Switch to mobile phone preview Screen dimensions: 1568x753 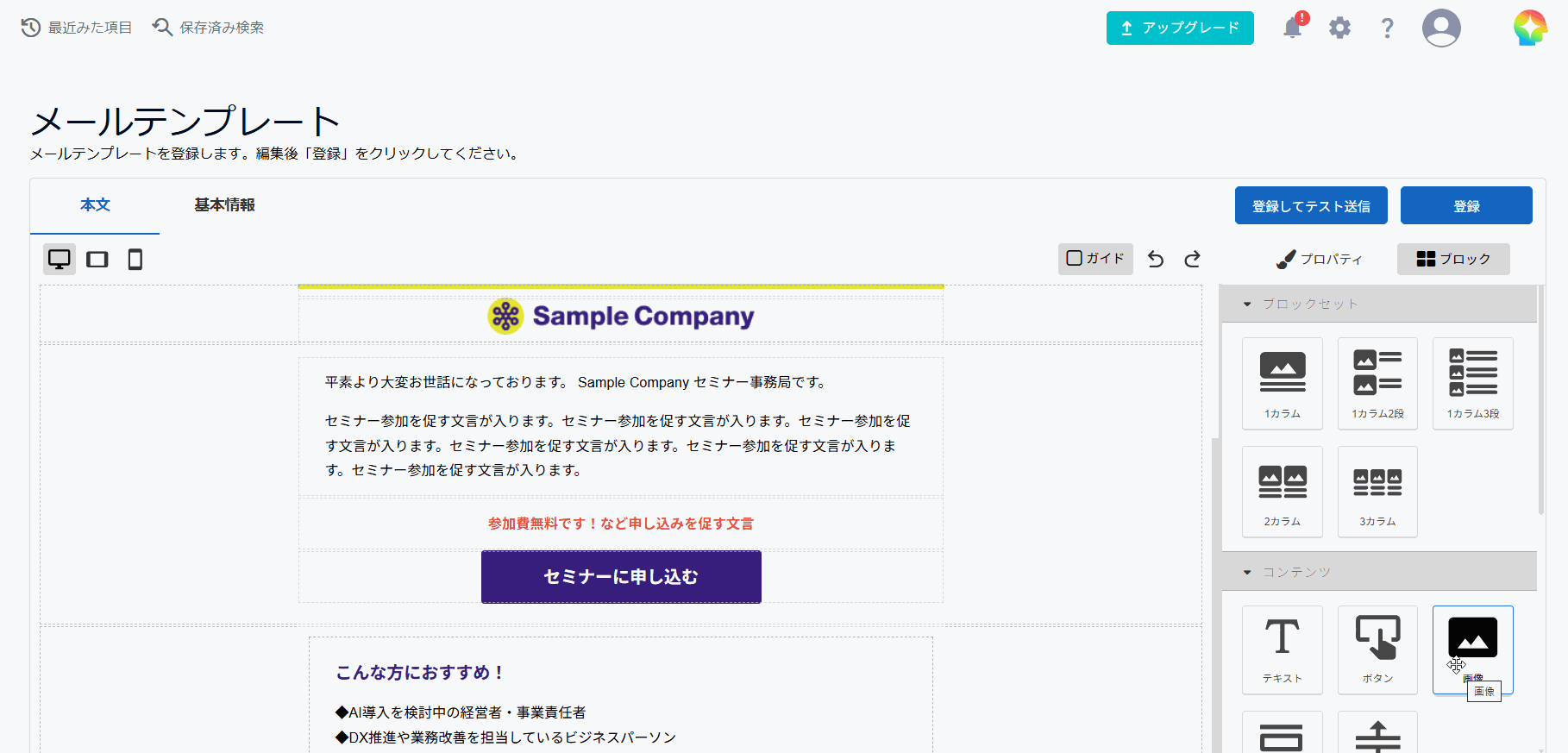[x=135, y=259]
